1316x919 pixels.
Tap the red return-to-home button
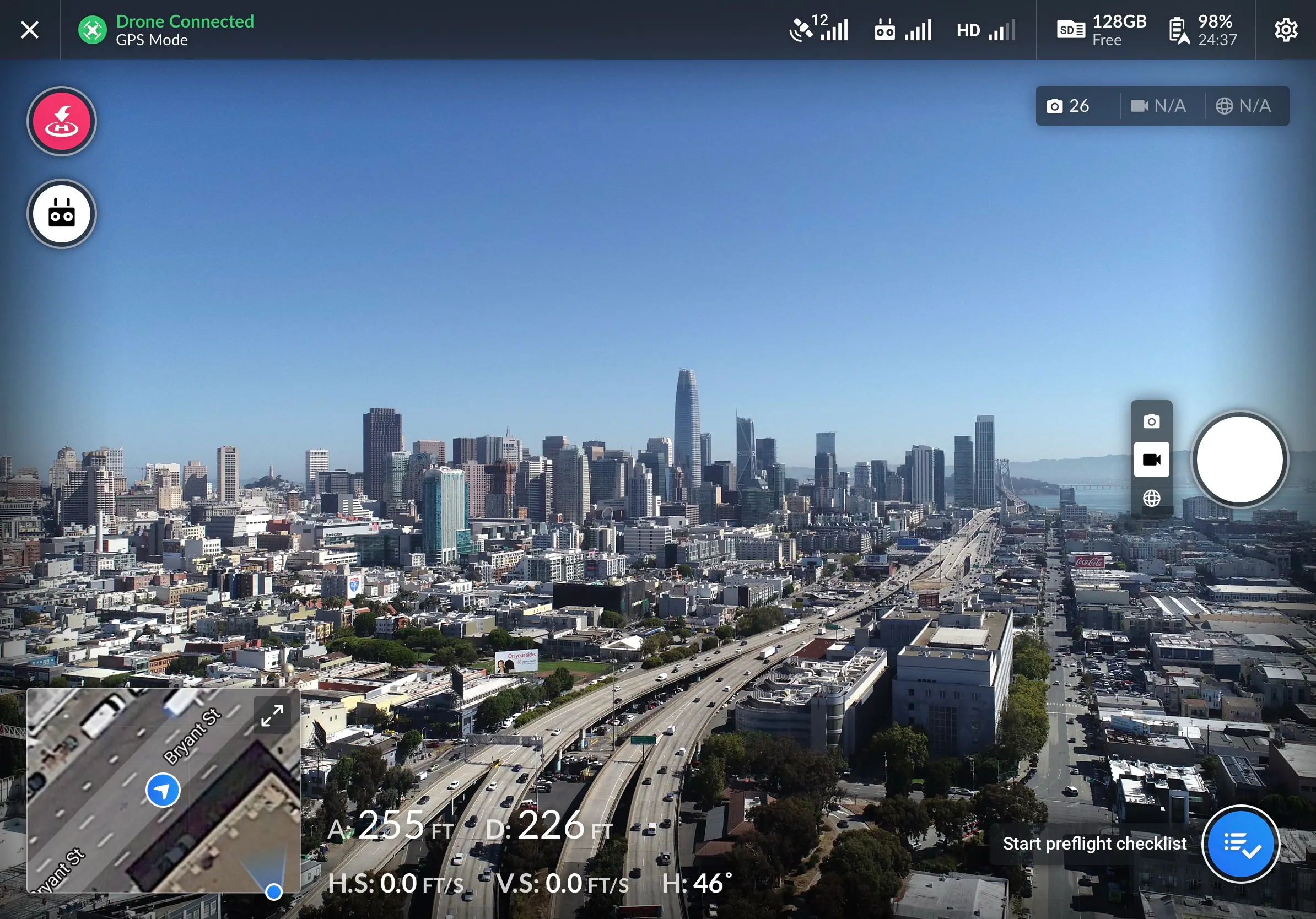click(62, 121)
